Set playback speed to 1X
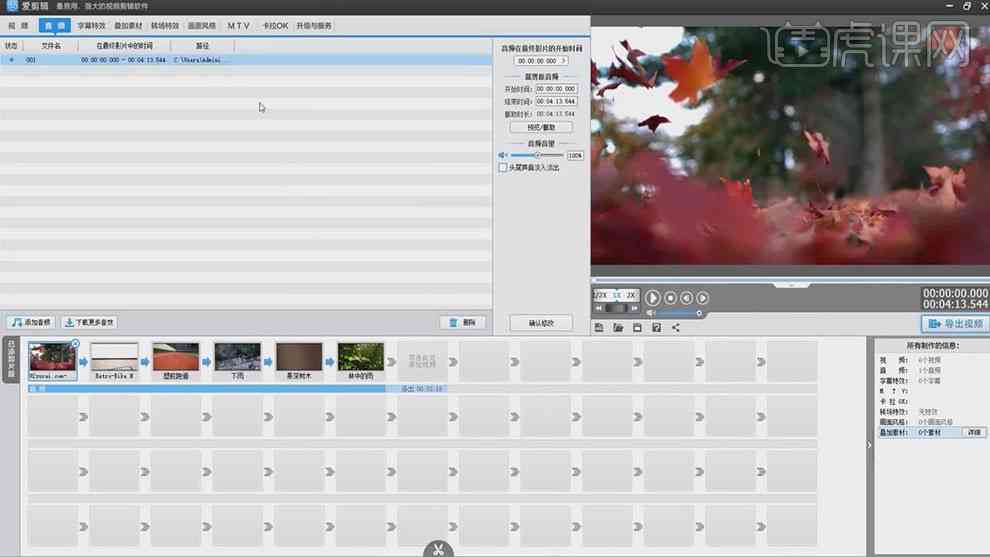The image size is (990, 557). pyautogui.click(x=617, y=295)
